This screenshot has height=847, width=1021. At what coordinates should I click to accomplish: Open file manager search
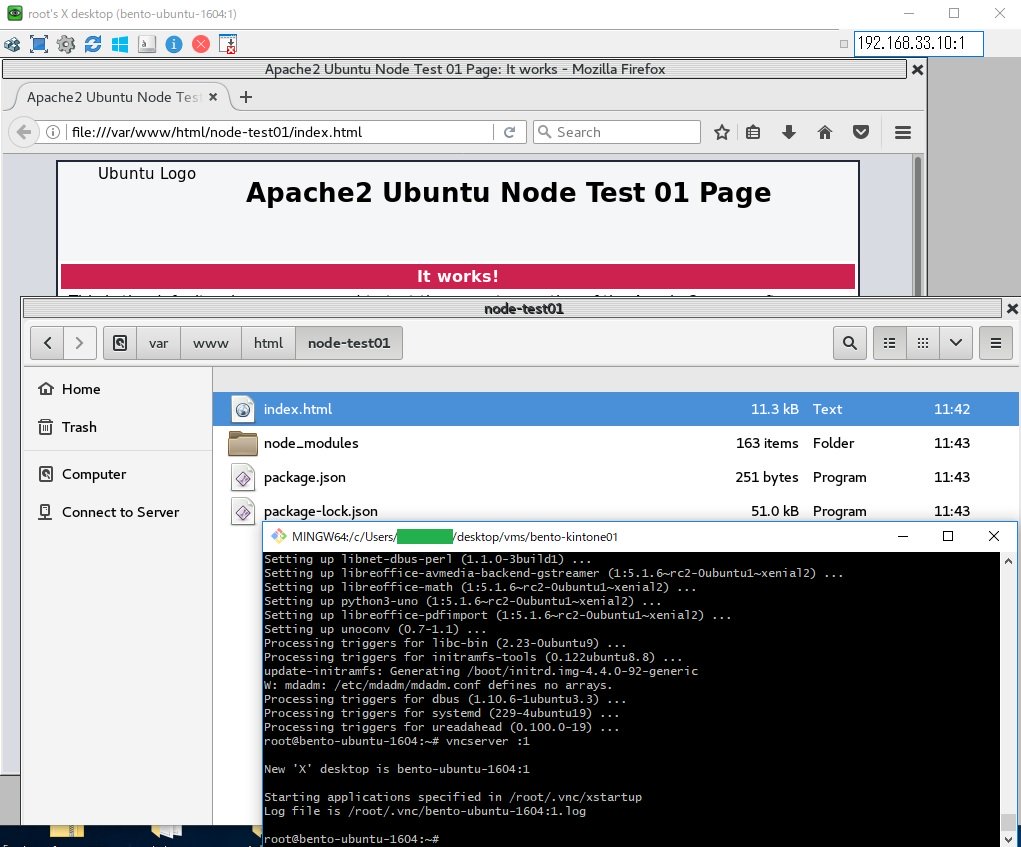850,343
